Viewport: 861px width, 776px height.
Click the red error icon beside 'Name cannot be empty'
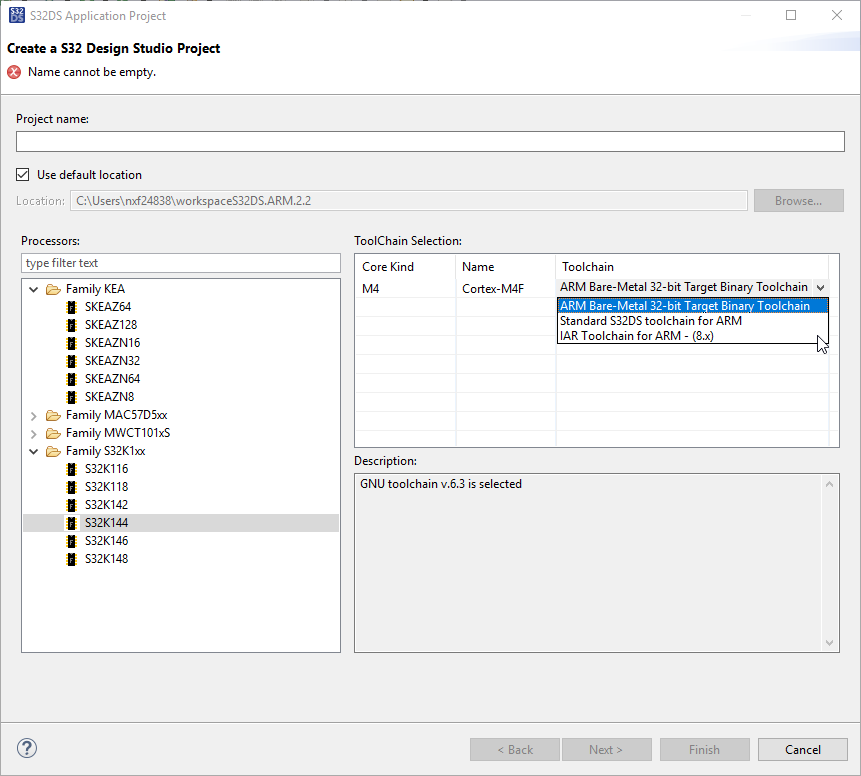pos(14,72)
